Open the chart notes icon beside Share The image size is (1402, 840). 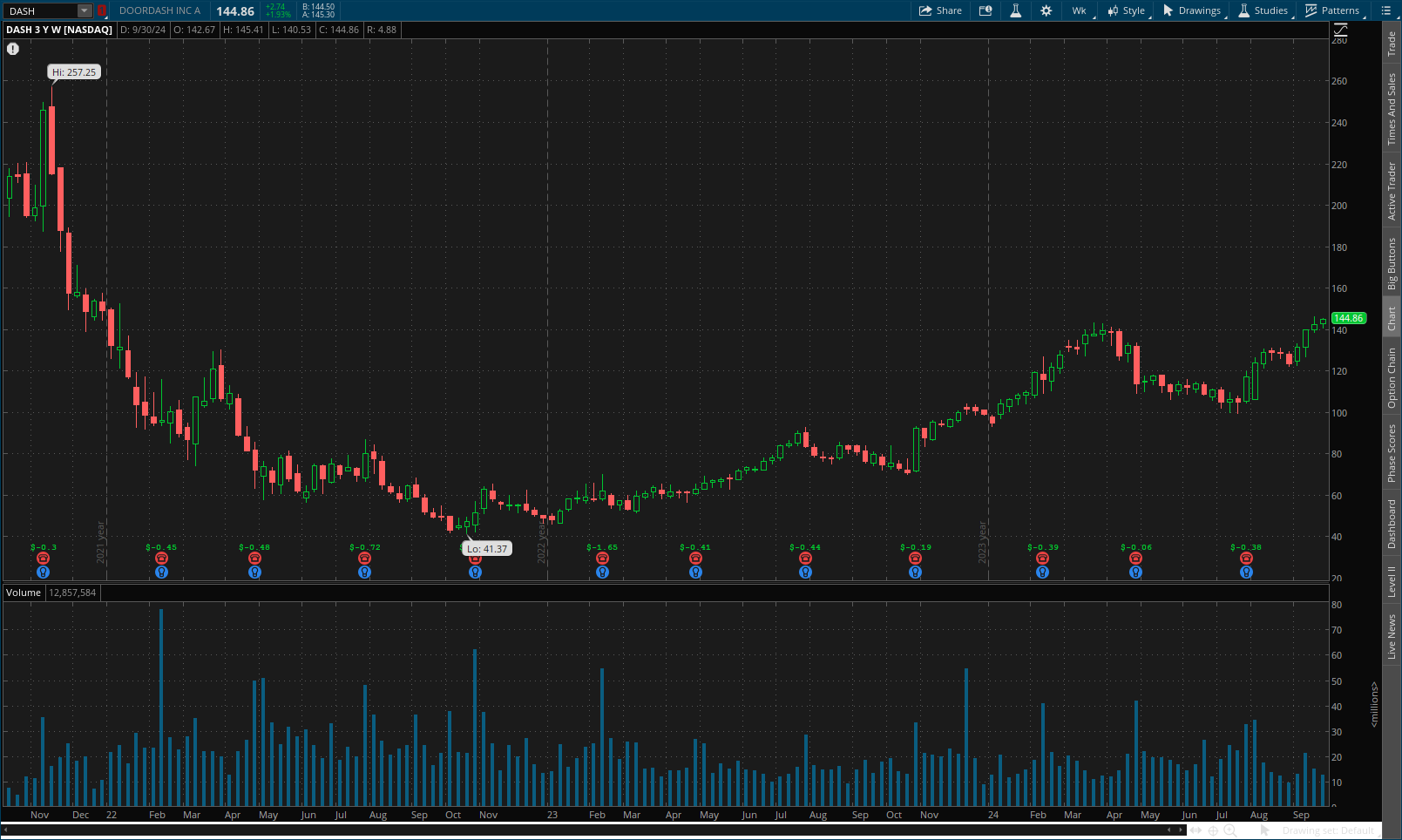[985, 10]
